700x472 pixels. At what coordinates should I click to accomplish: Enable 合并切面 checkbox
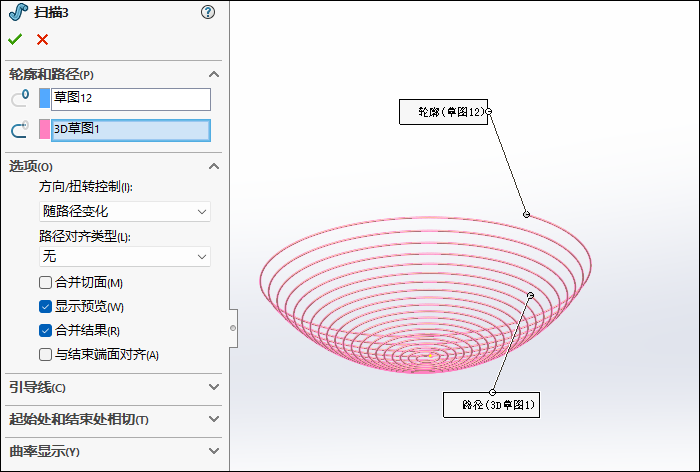pyautogui.click(x=45, y=283)
